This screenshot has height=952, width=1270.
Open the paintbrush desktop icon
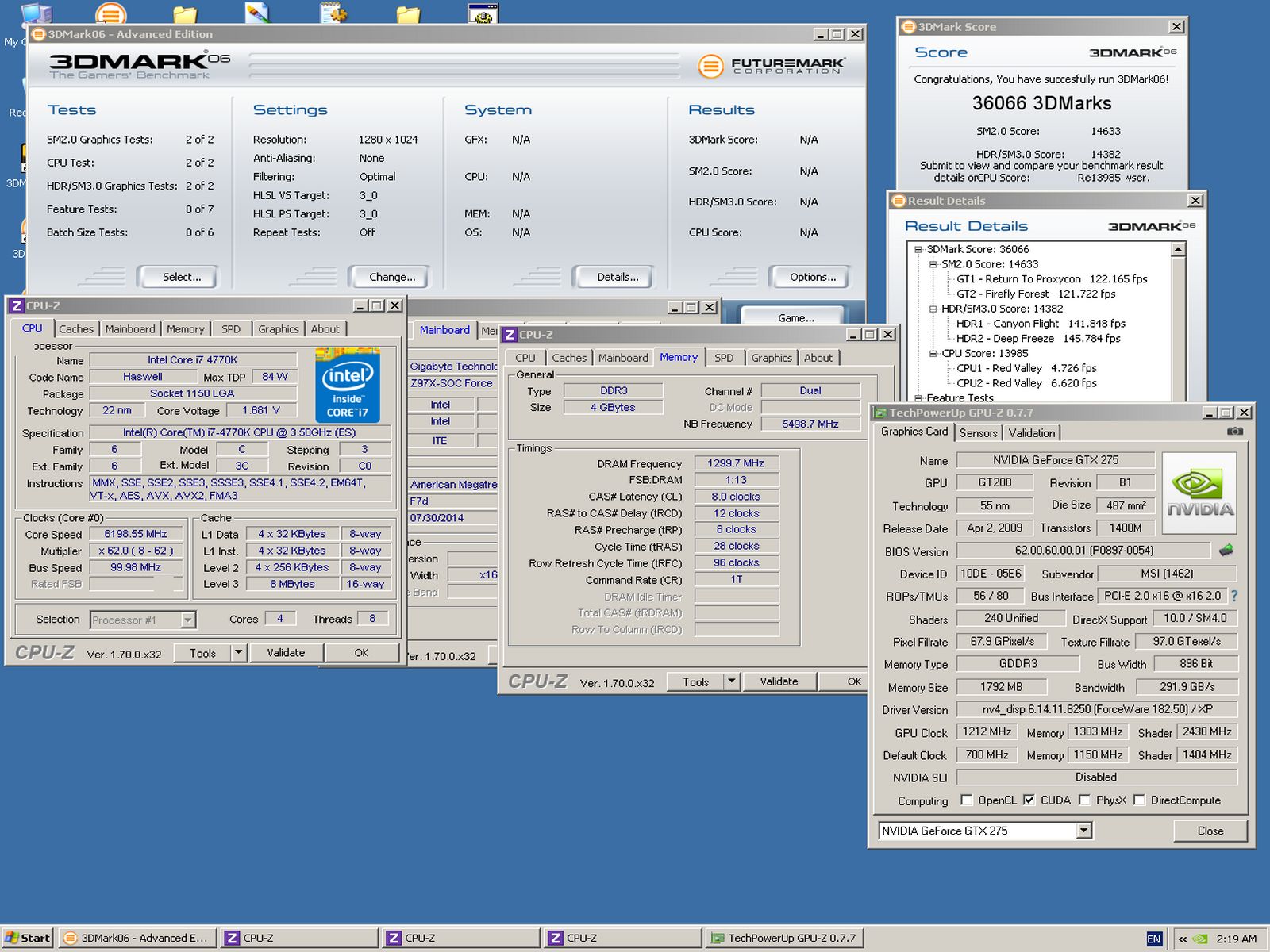[x=258, y=13]
